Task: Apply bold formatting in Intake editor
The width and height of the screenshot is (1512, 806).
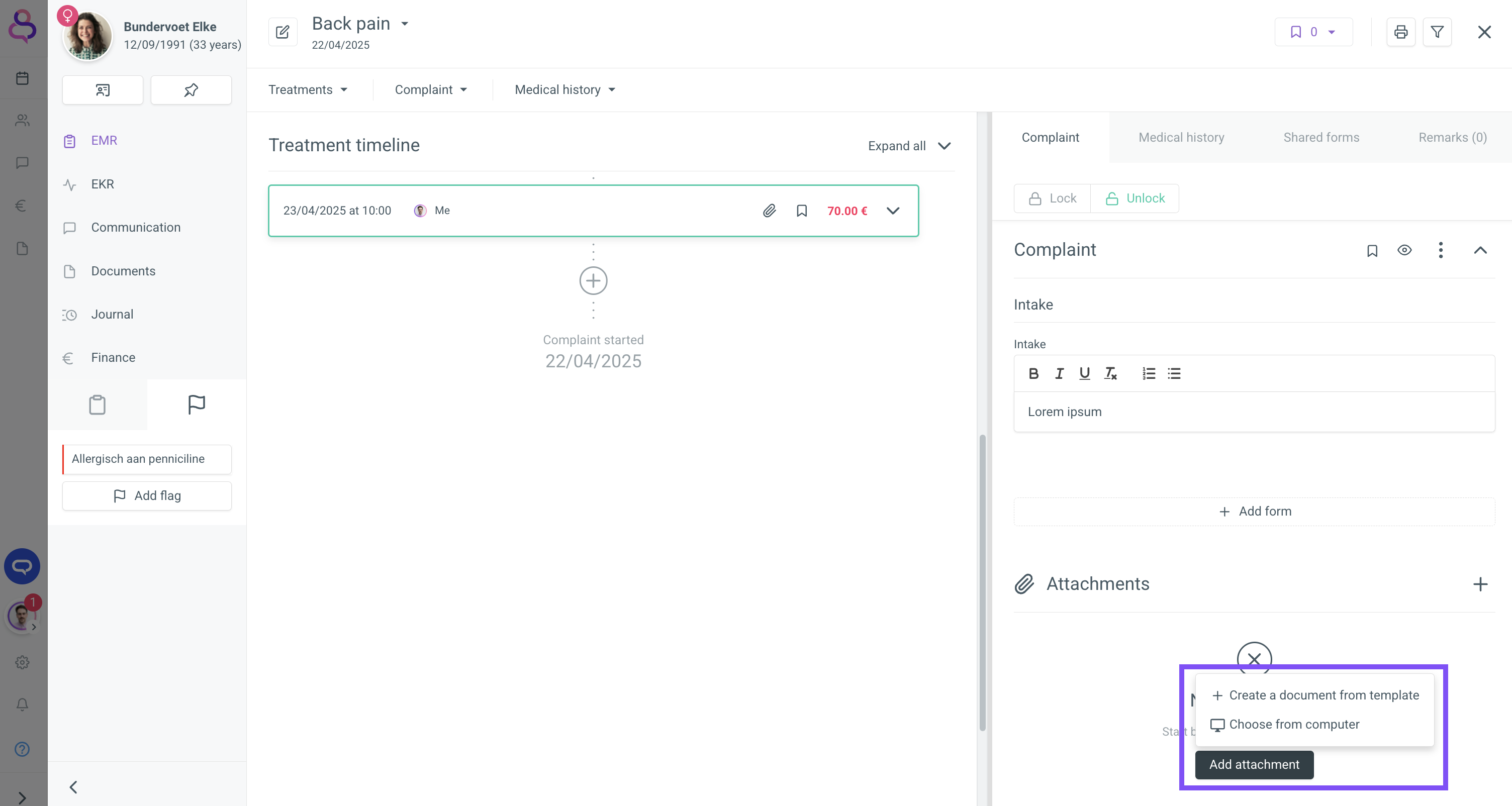Action: pyautogui.click(x=1033, y=373)
